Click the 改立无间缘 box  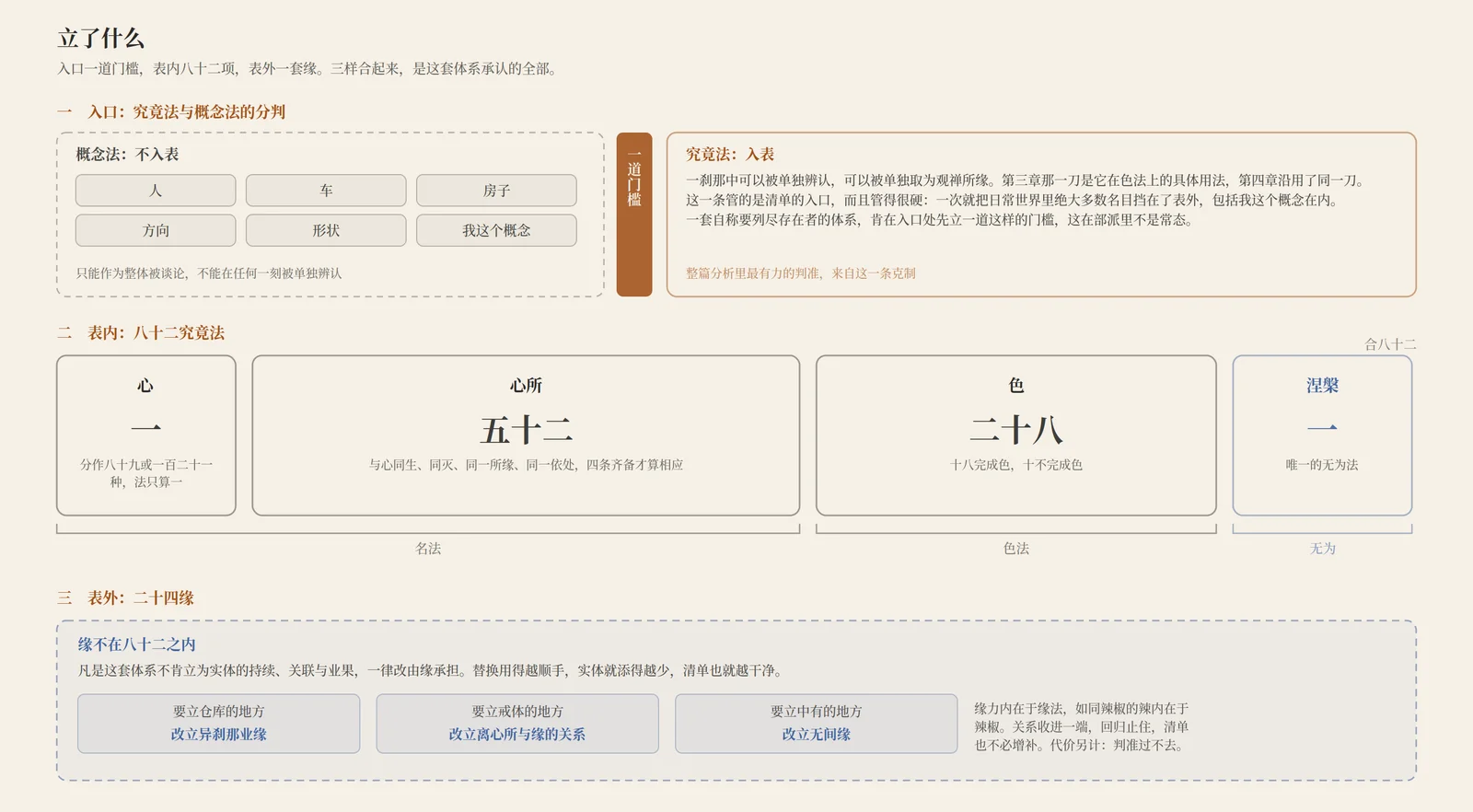pos(816,724)
